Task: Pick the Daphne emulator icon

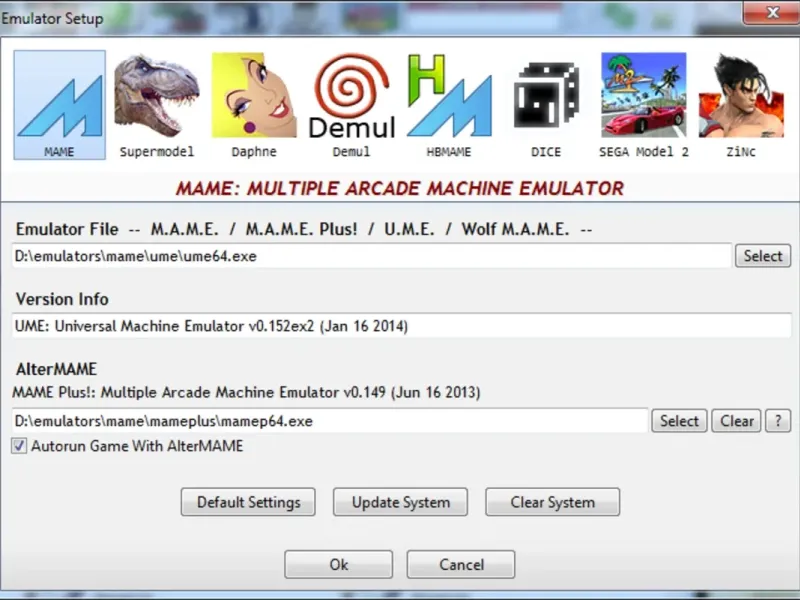Action: click(254, 105)
